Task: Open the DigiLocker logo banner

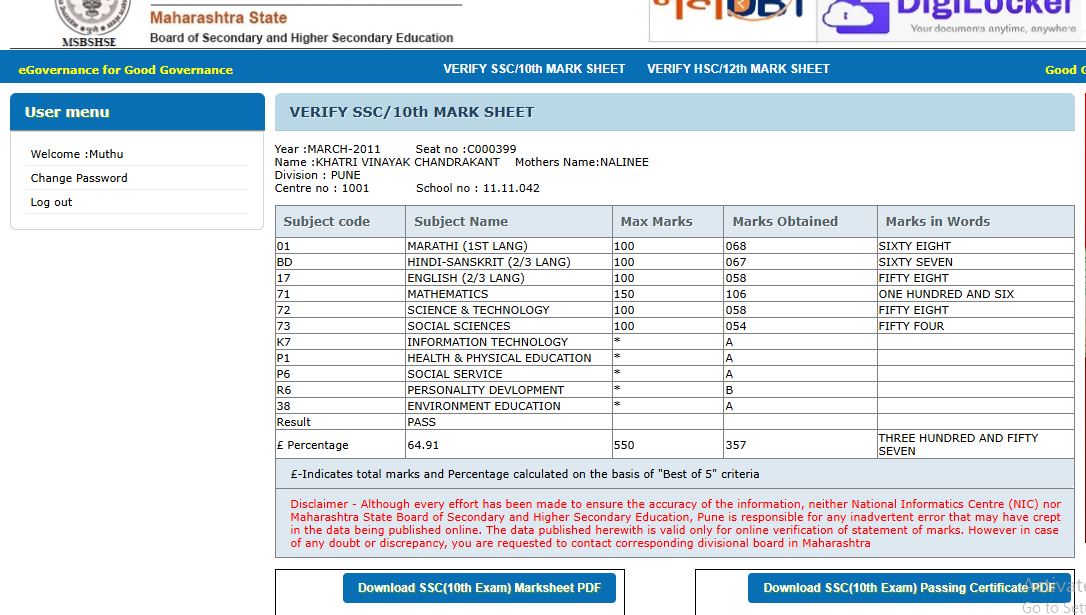Action: point(950,20)
